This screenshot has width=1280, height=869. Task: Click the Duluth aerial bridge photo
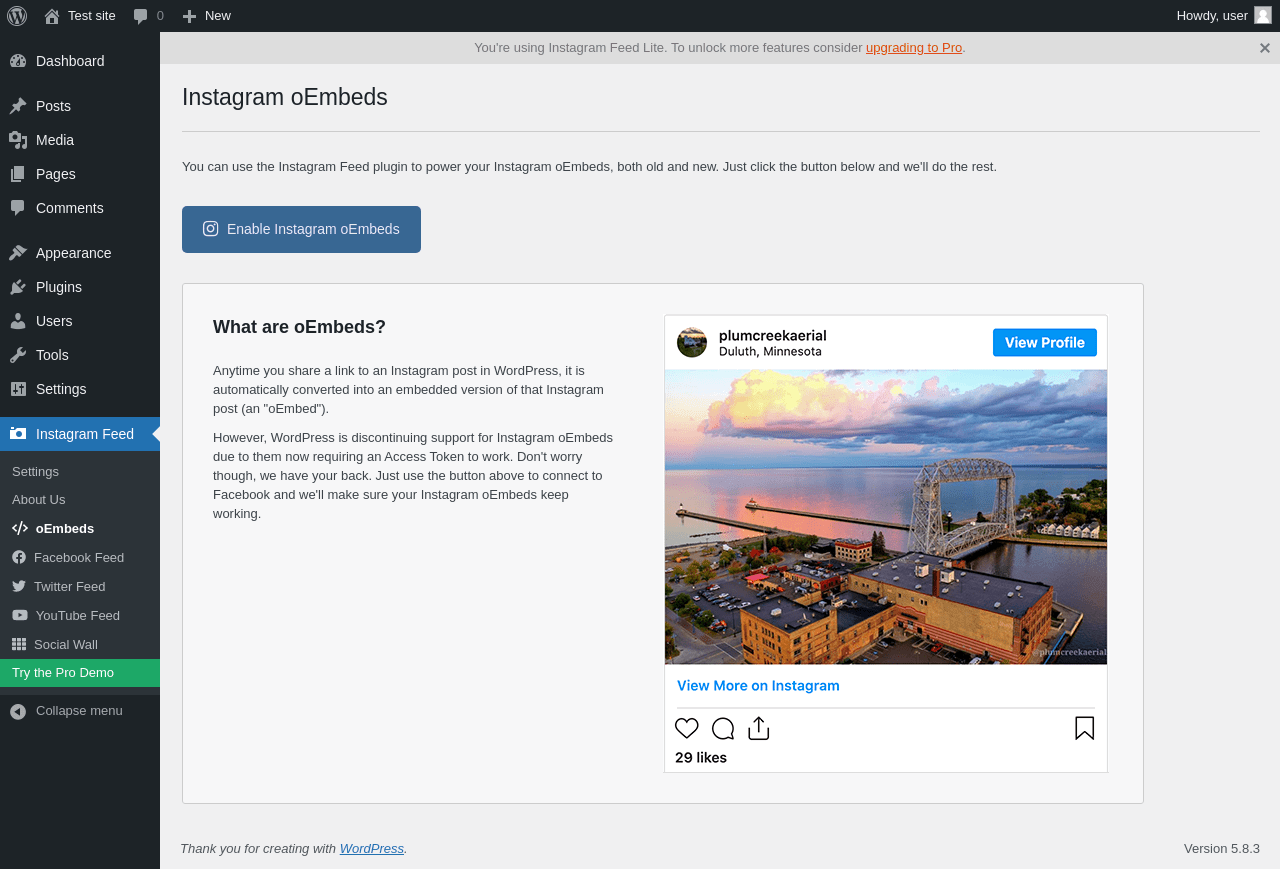tap(886, 517)
